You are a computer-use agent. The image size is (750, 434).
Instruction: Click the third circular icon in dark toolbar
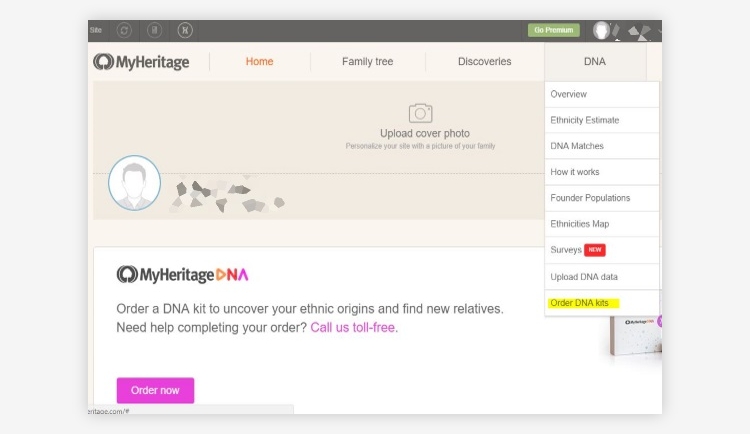[185, 31]
